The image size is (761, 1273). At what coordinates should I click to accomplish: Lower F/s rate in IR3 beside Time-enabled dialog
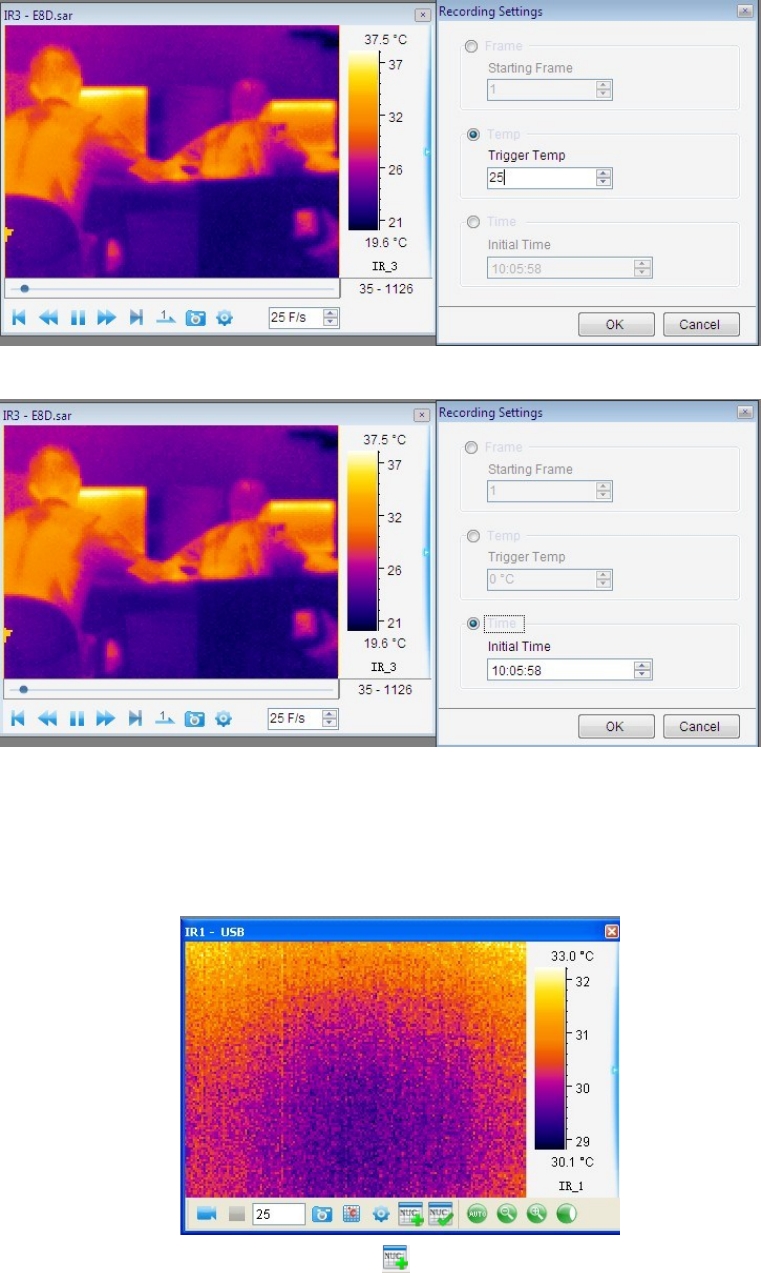click(331, 723)
